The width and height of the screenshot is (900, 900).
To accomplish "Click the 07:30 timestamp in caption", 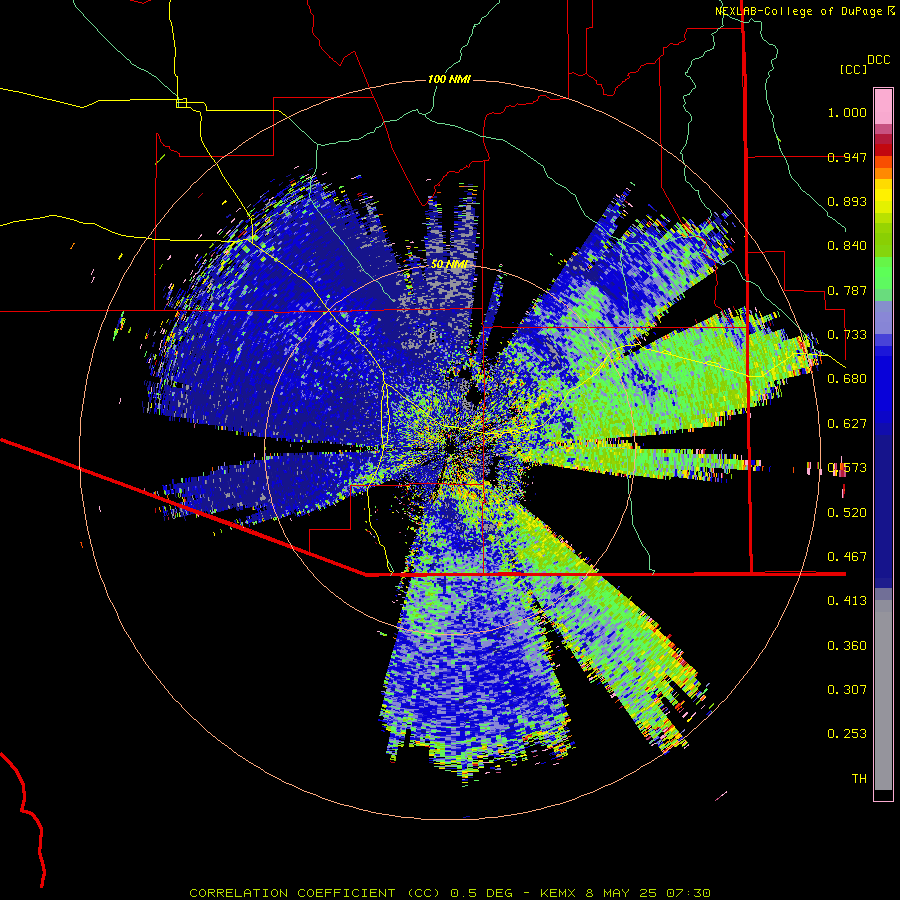I will [688, 893].
